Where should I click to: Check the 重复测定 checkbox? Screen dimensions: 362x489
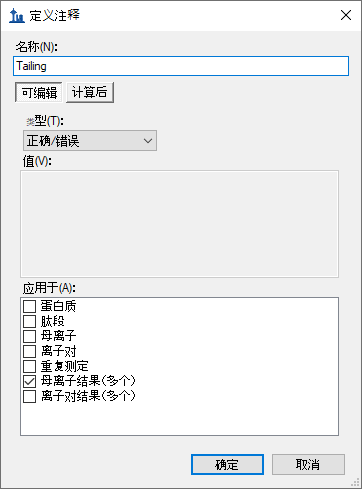[x=29, y=366]
